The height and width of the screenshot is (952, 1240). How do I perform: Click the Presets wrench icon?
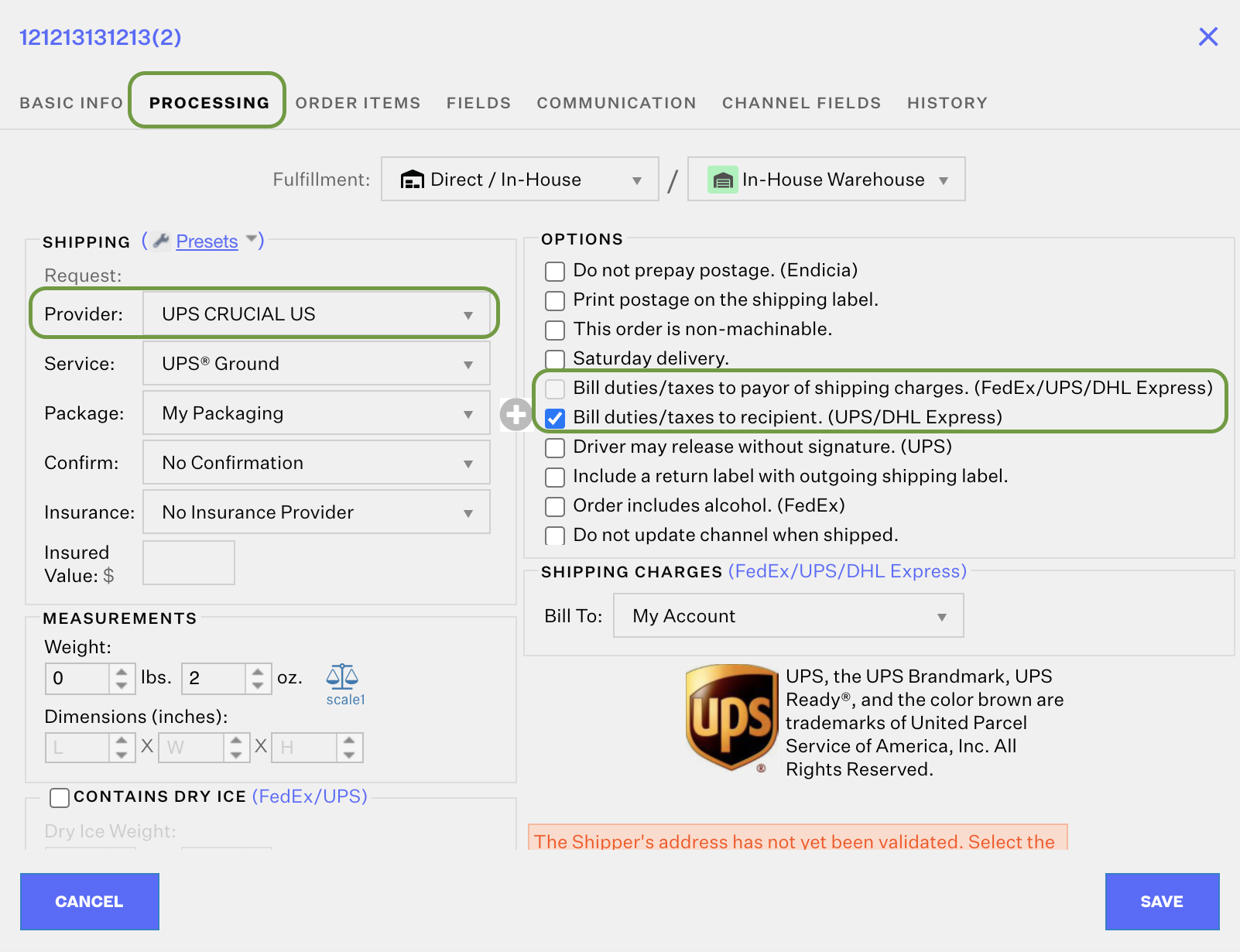[161, 241]
